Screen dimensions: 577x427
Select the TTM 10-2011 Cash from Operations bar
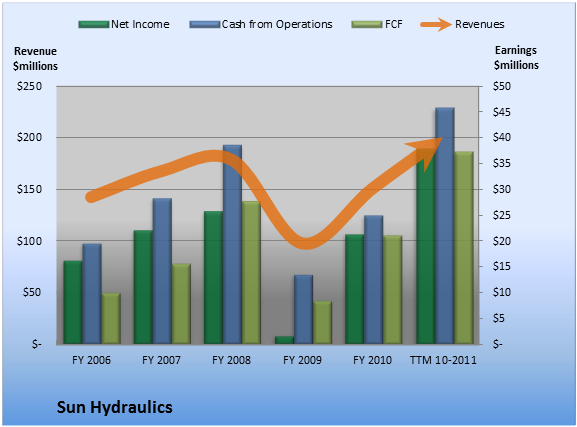click(445, 226)
